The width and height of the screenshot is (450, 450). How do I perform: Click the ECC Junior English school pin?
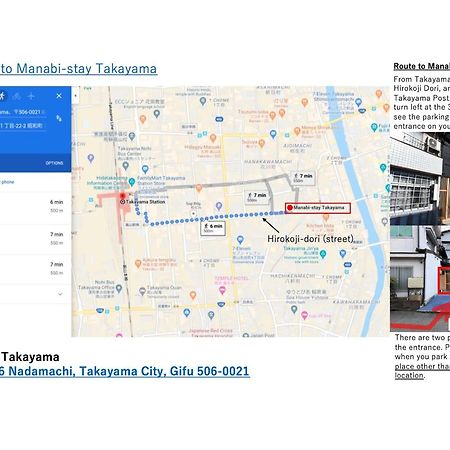pyautogui.click(x=157, y=114)
